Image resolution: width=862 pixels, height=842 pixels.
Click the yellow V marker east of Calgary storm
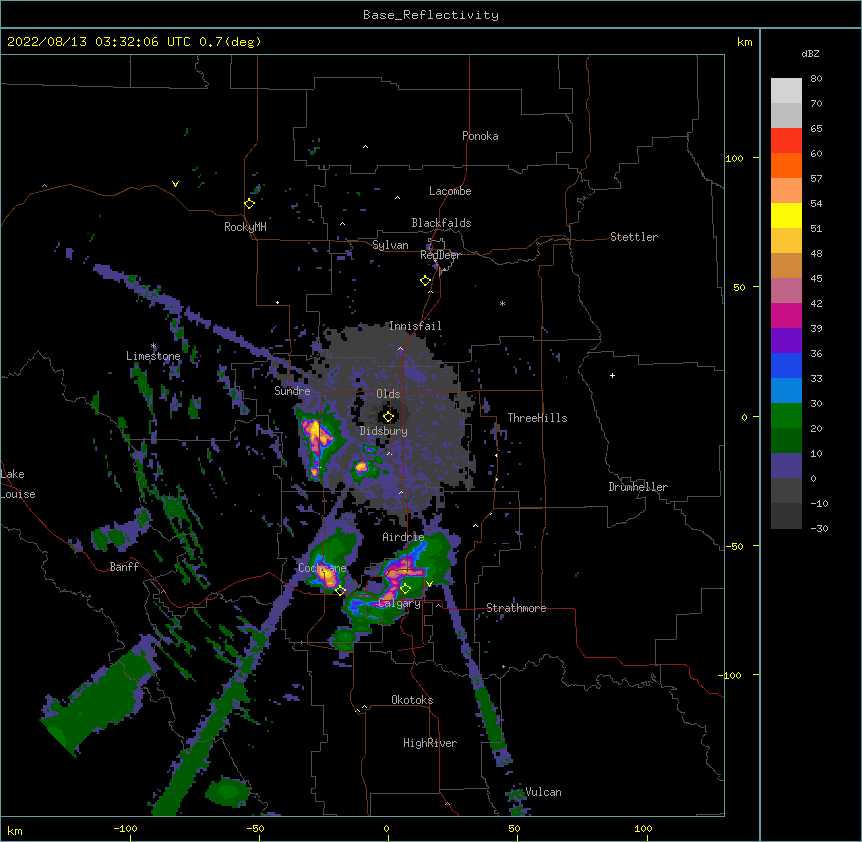(x=429, y=584)
